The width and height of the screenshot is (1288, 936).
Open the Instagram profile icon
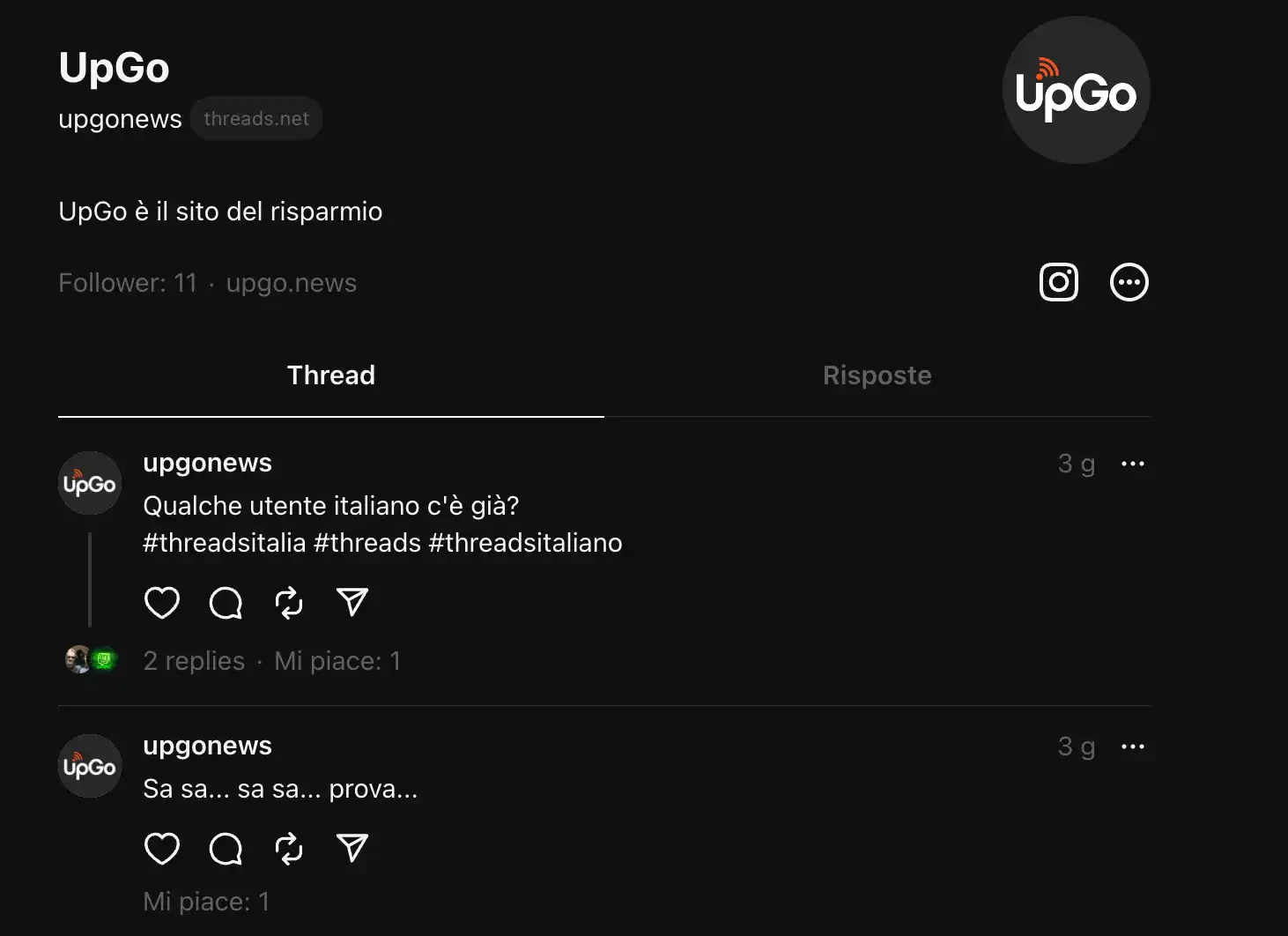tap(1059, 282)
